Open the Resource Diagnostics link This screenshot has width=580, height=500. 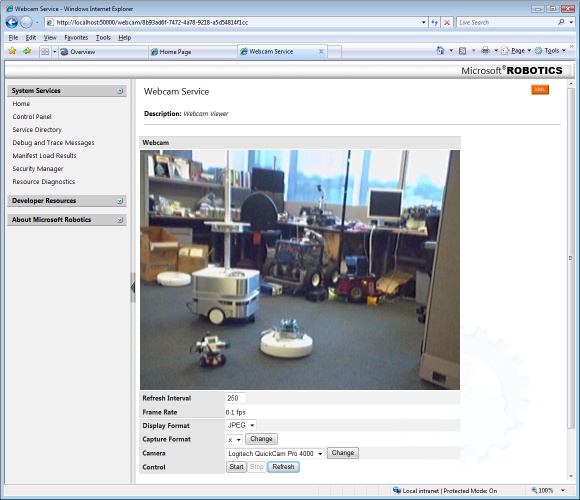[44, 182]
